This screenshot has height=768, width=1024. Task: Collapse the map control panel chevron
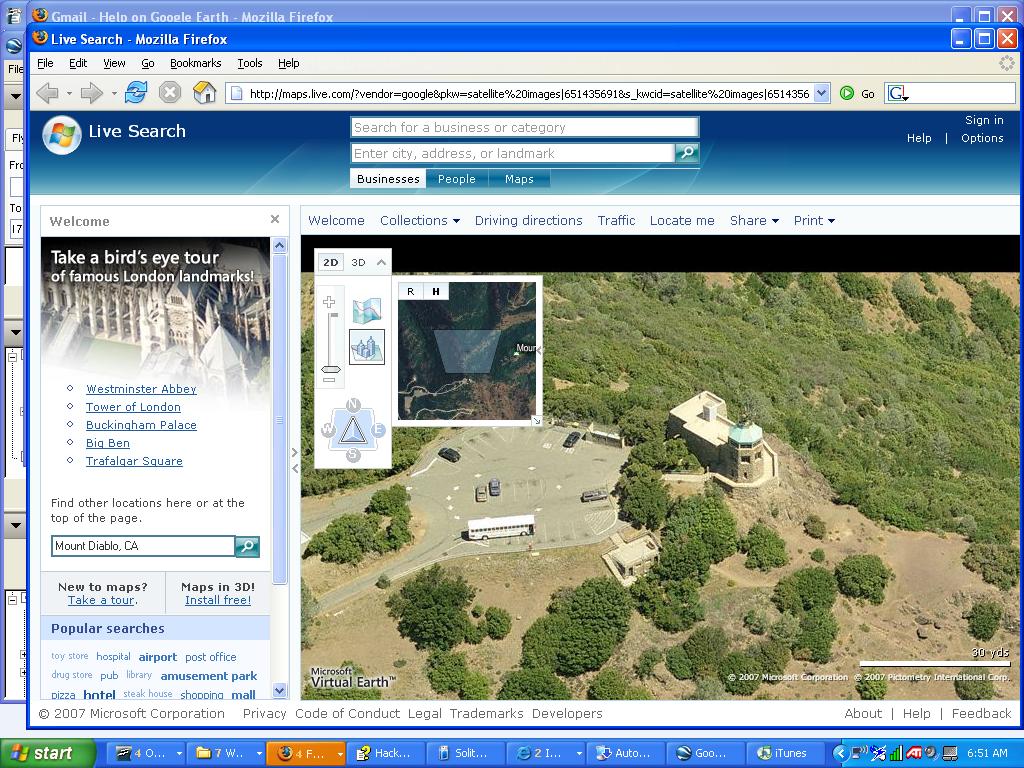(381, 263)
